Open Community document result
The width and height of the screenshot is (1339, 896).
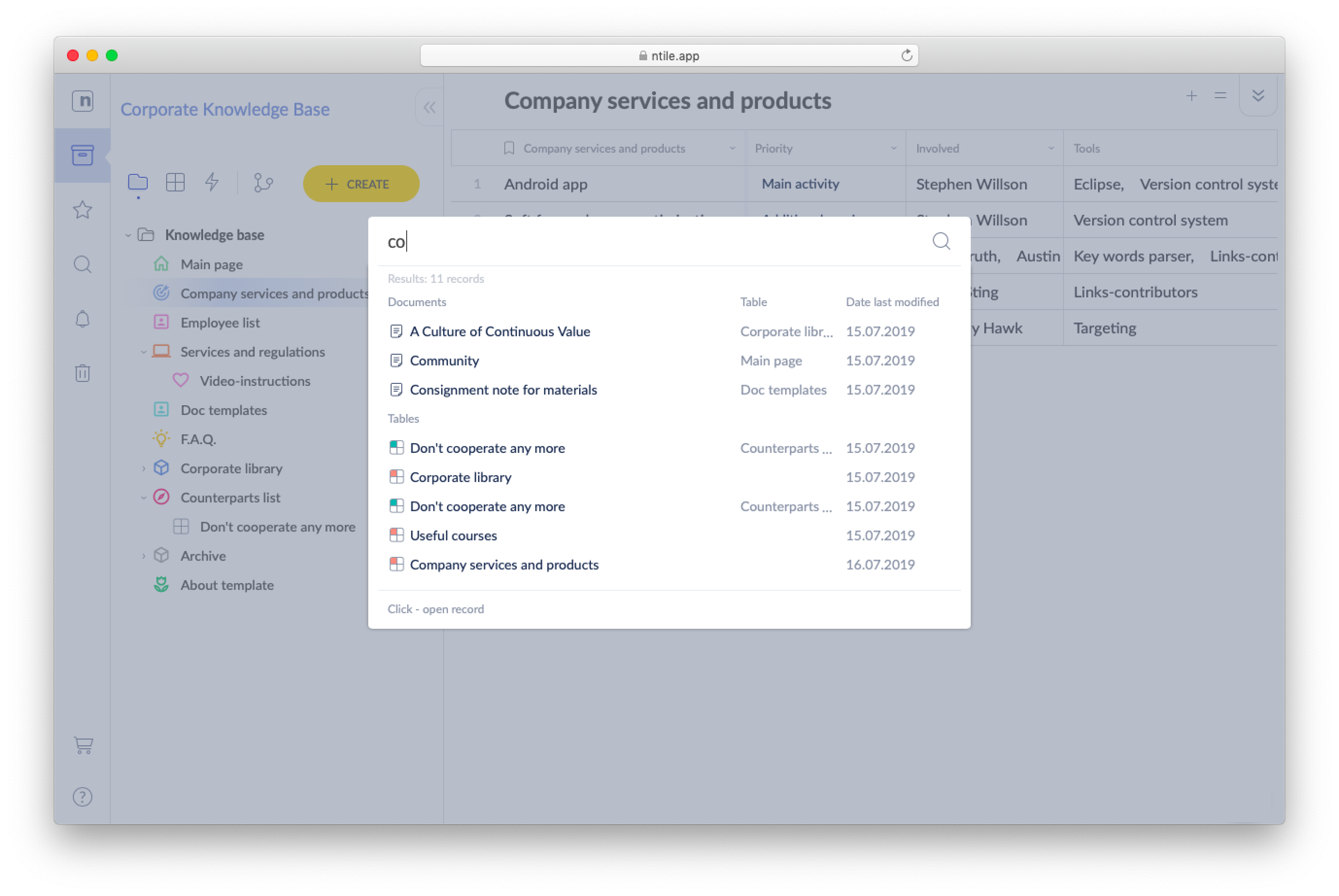(445, 361)
